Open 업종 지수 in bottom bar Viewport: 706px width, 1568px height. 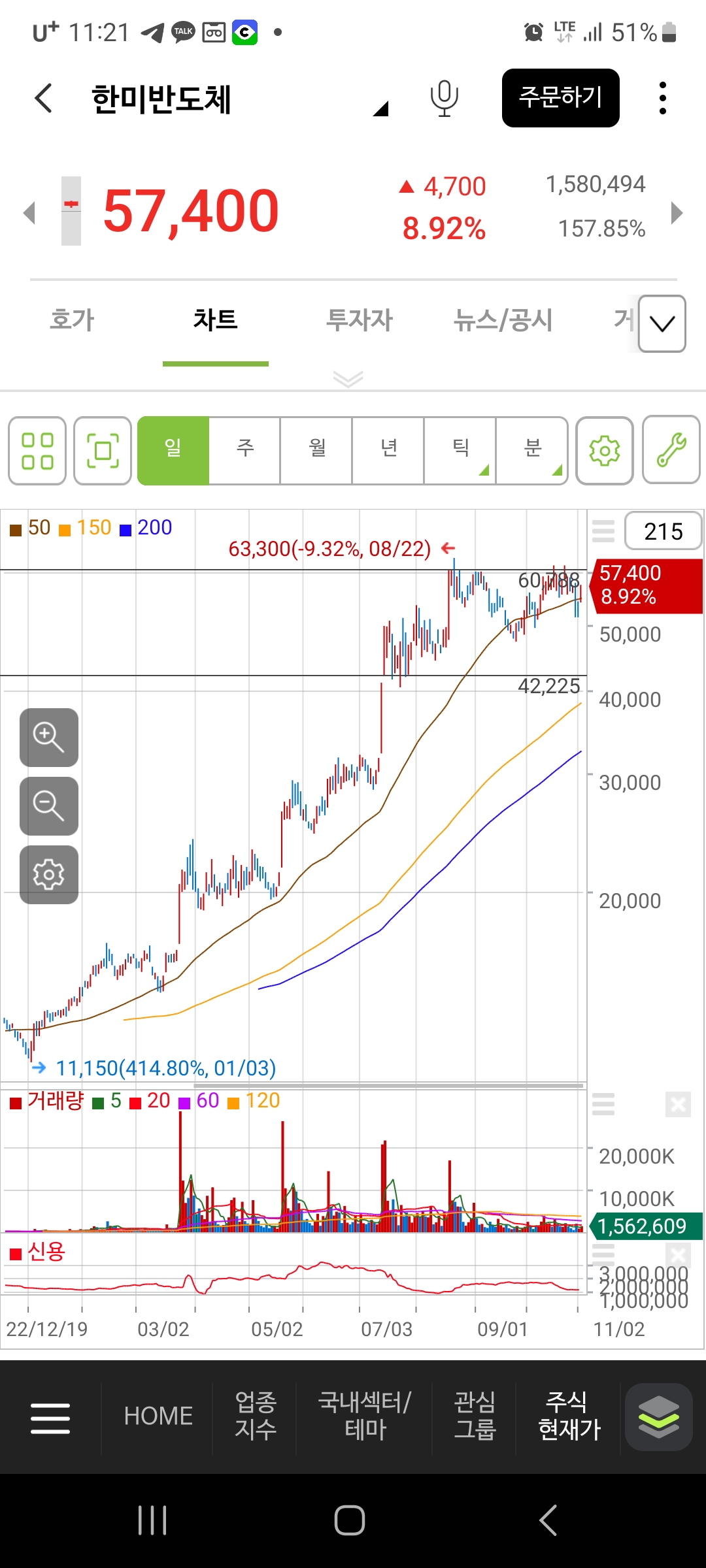coord(256,1416)
